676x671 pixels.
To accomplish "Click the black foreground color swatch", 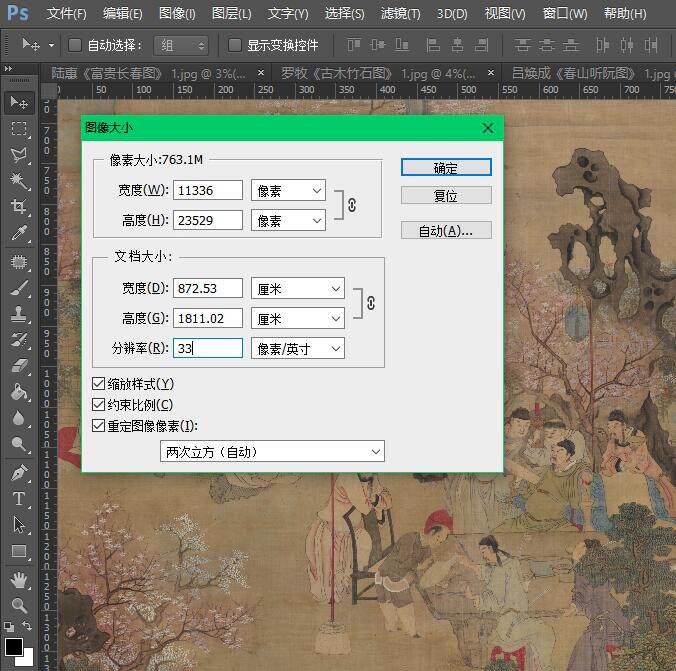I will click(14, 647).
